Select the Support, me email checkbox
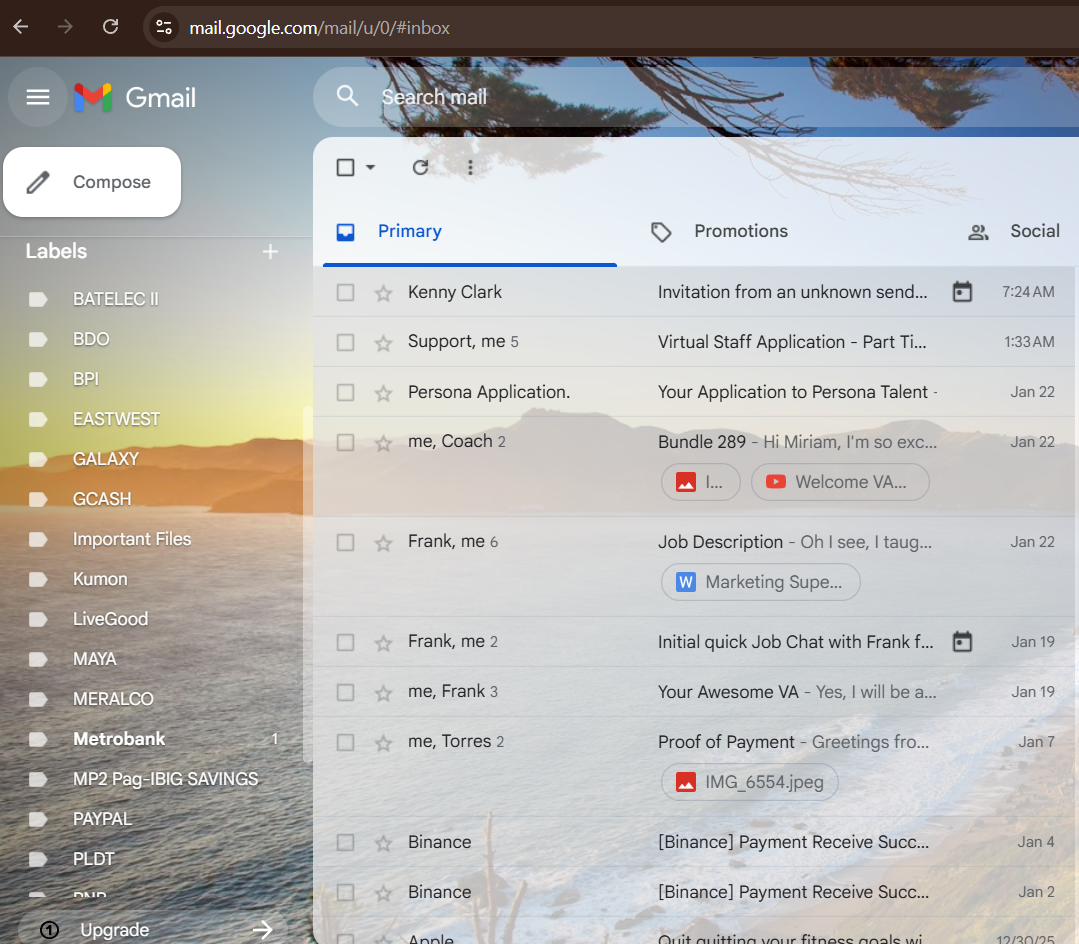 [345, 342]
